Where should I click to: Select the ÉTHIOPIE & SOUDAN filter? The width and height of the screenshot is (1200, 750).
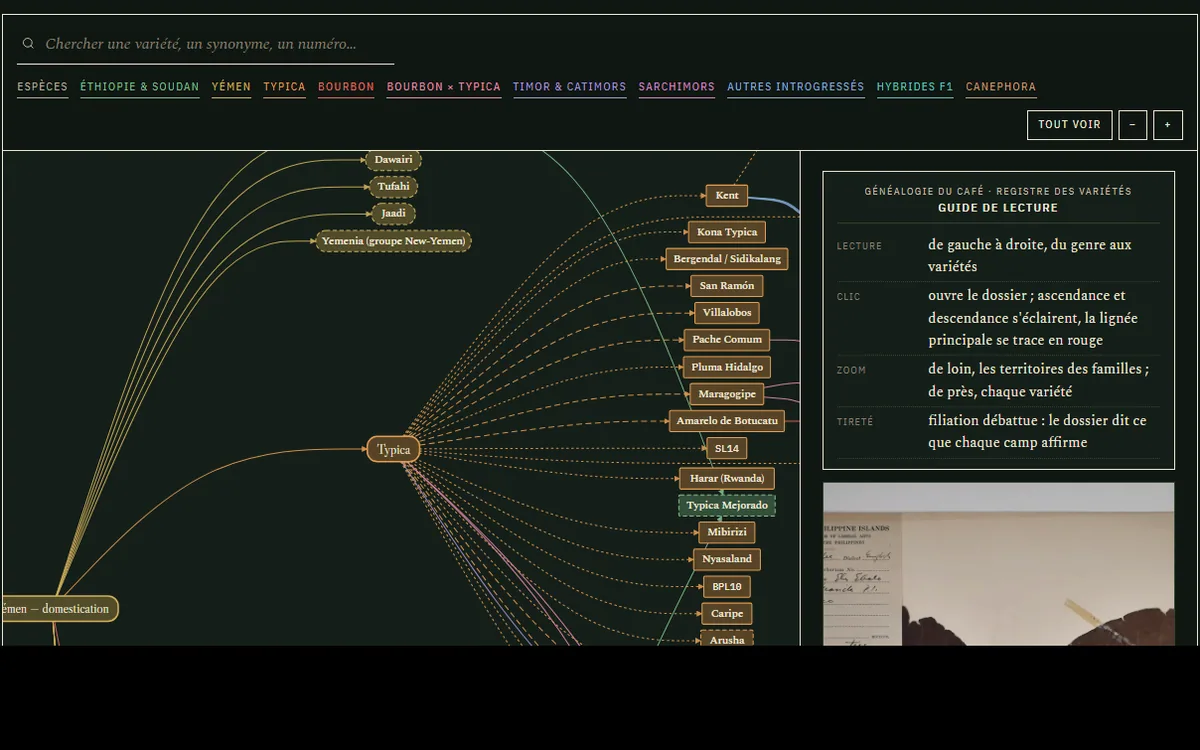[139, 87]
